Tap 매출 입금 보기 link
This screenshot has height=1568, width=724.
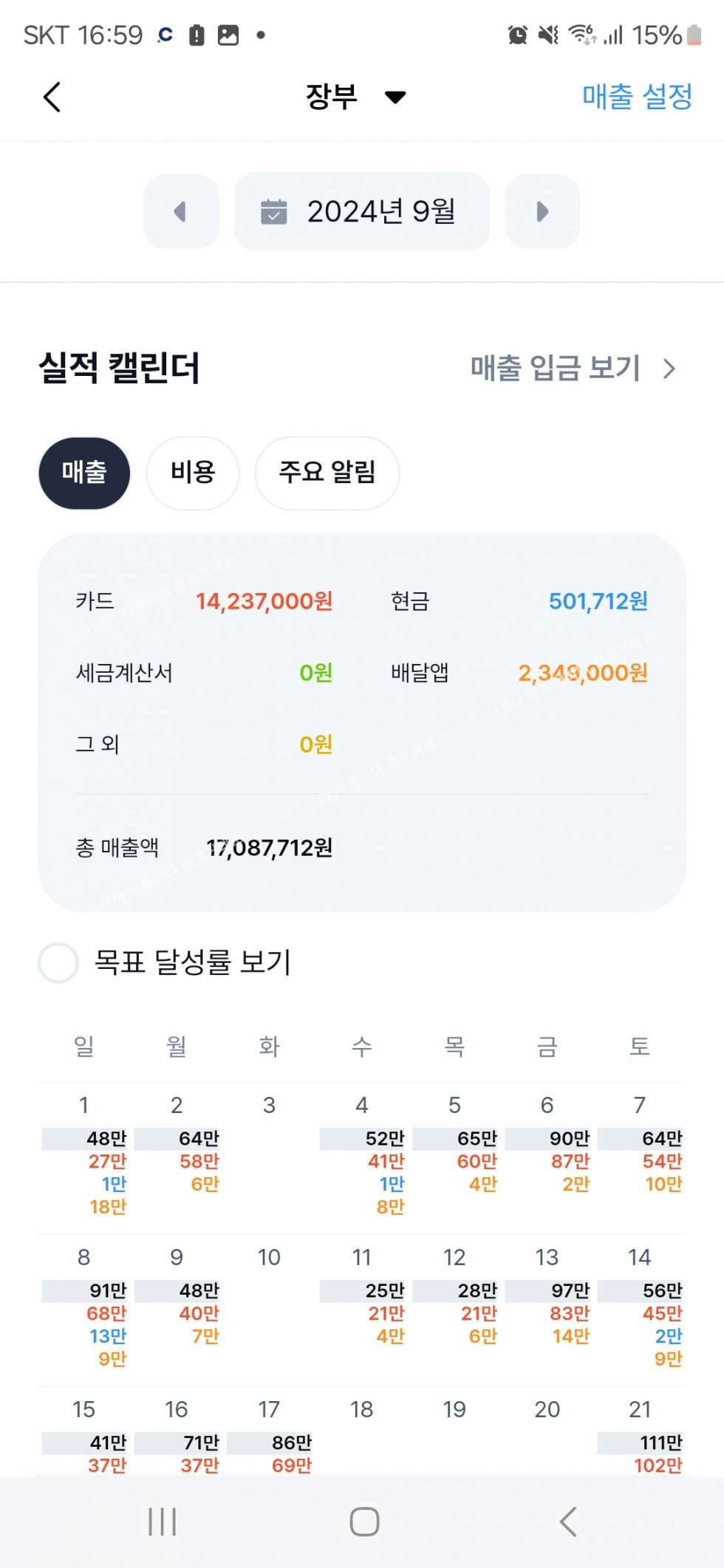click(555, 369)
